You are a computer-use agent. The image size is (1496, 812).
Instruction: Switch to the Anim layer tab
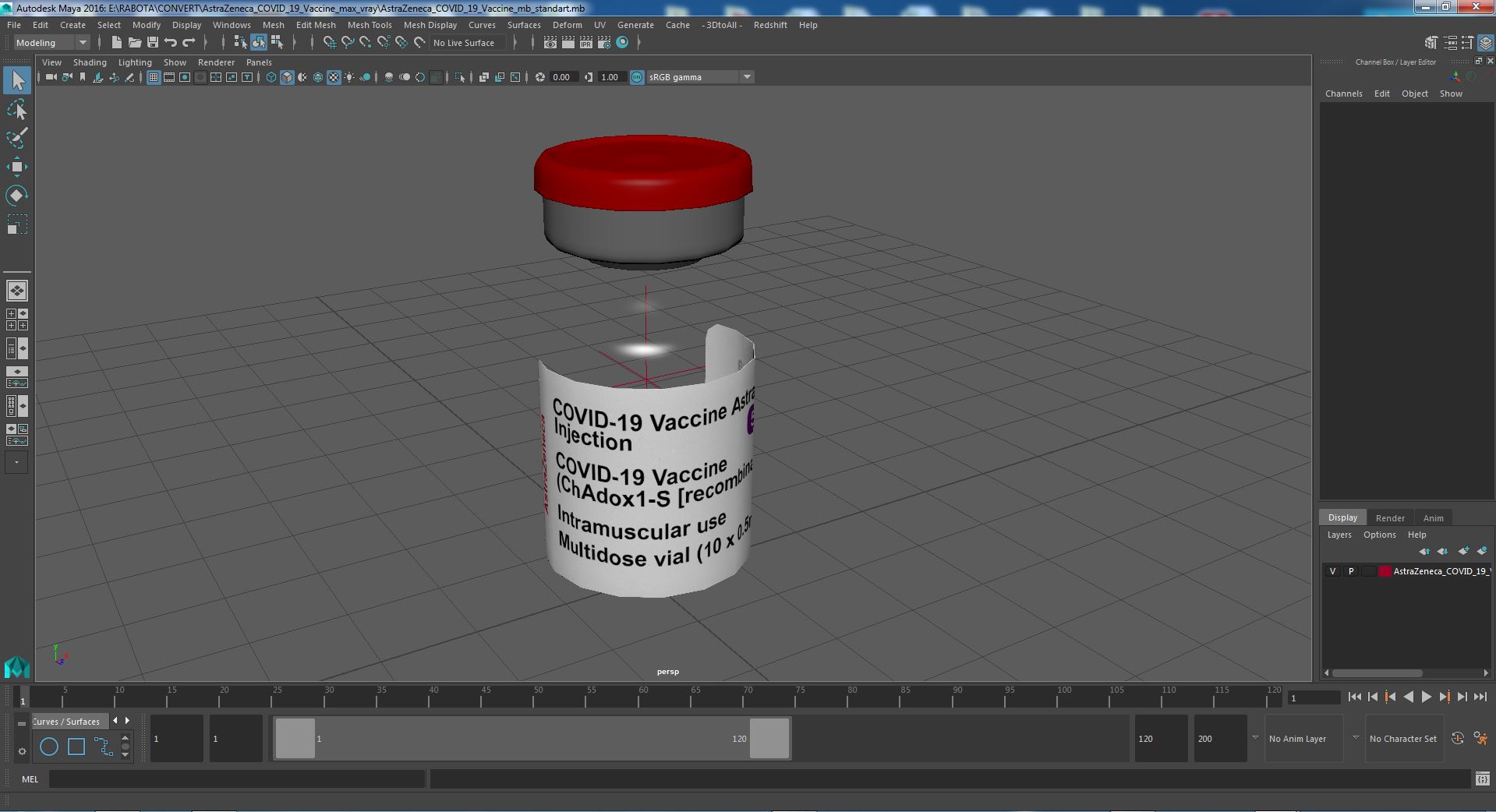tap(1433, 518)
